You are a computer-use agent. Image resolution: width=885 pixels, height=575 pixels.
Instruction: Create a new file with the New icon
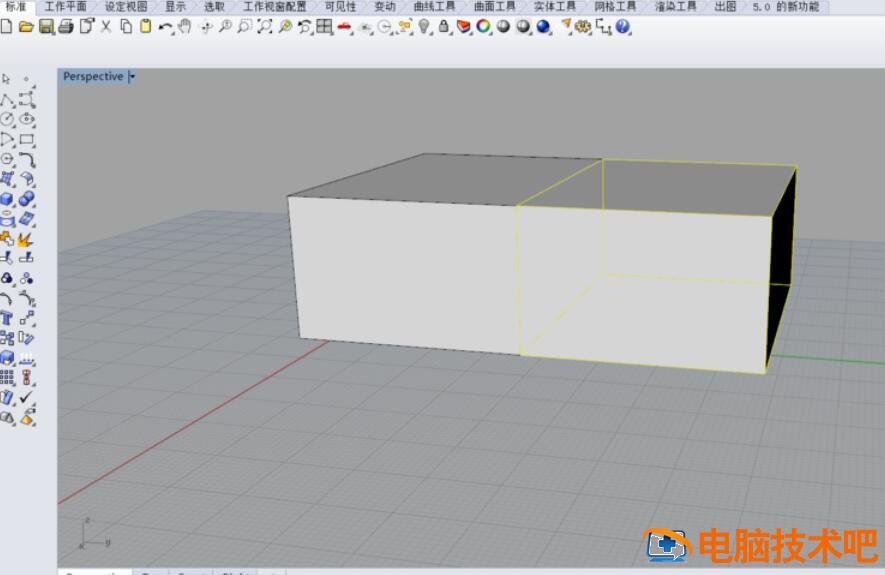point(6,27)
